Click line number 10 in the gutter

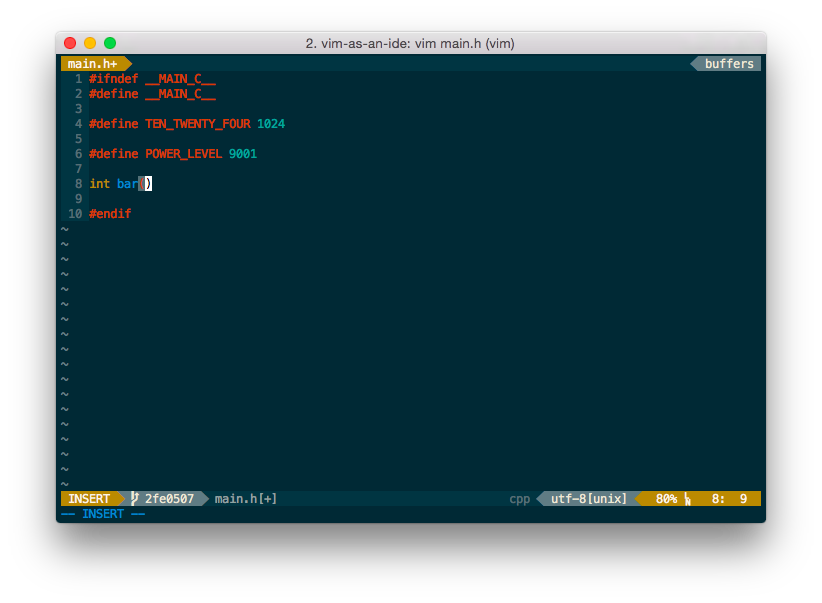click(75, 213)
